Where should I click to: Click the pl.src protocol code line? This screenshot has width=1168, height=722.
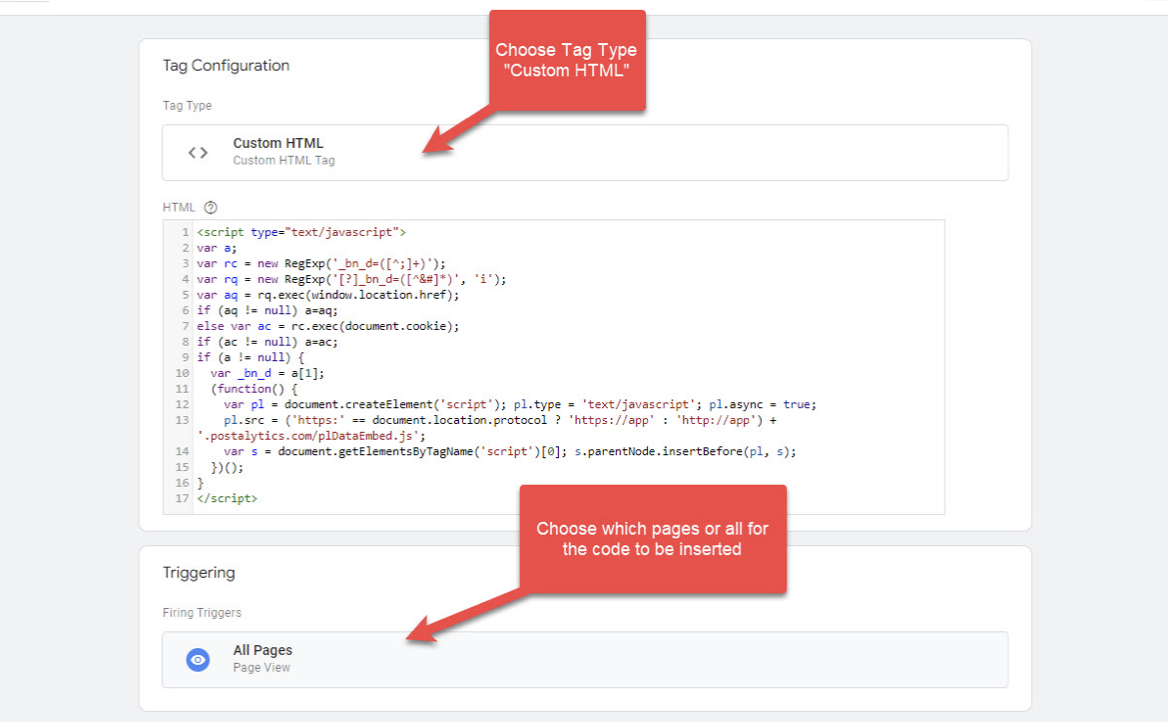[x=500, y=420]
